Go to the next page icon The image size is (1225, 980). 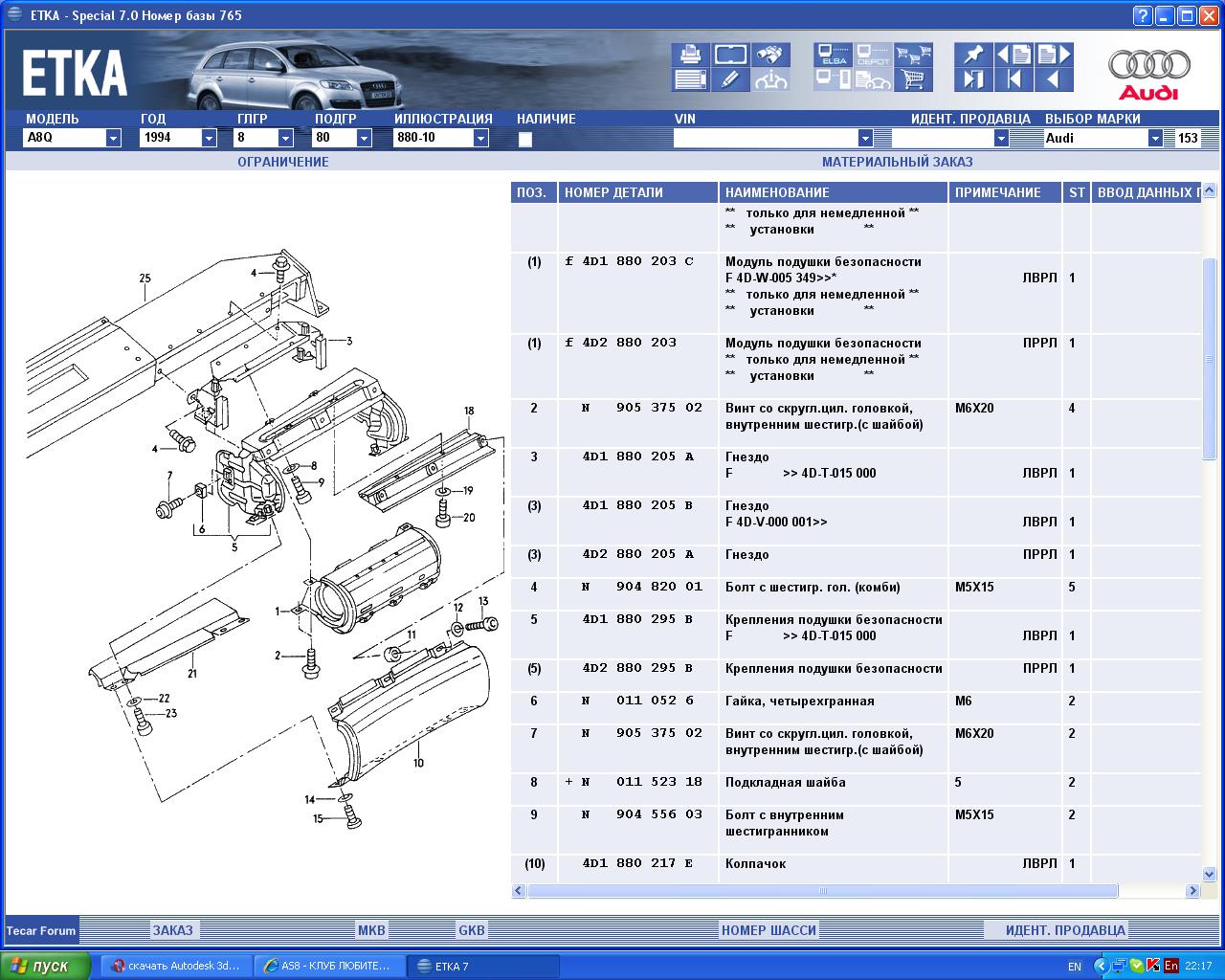1054,55
